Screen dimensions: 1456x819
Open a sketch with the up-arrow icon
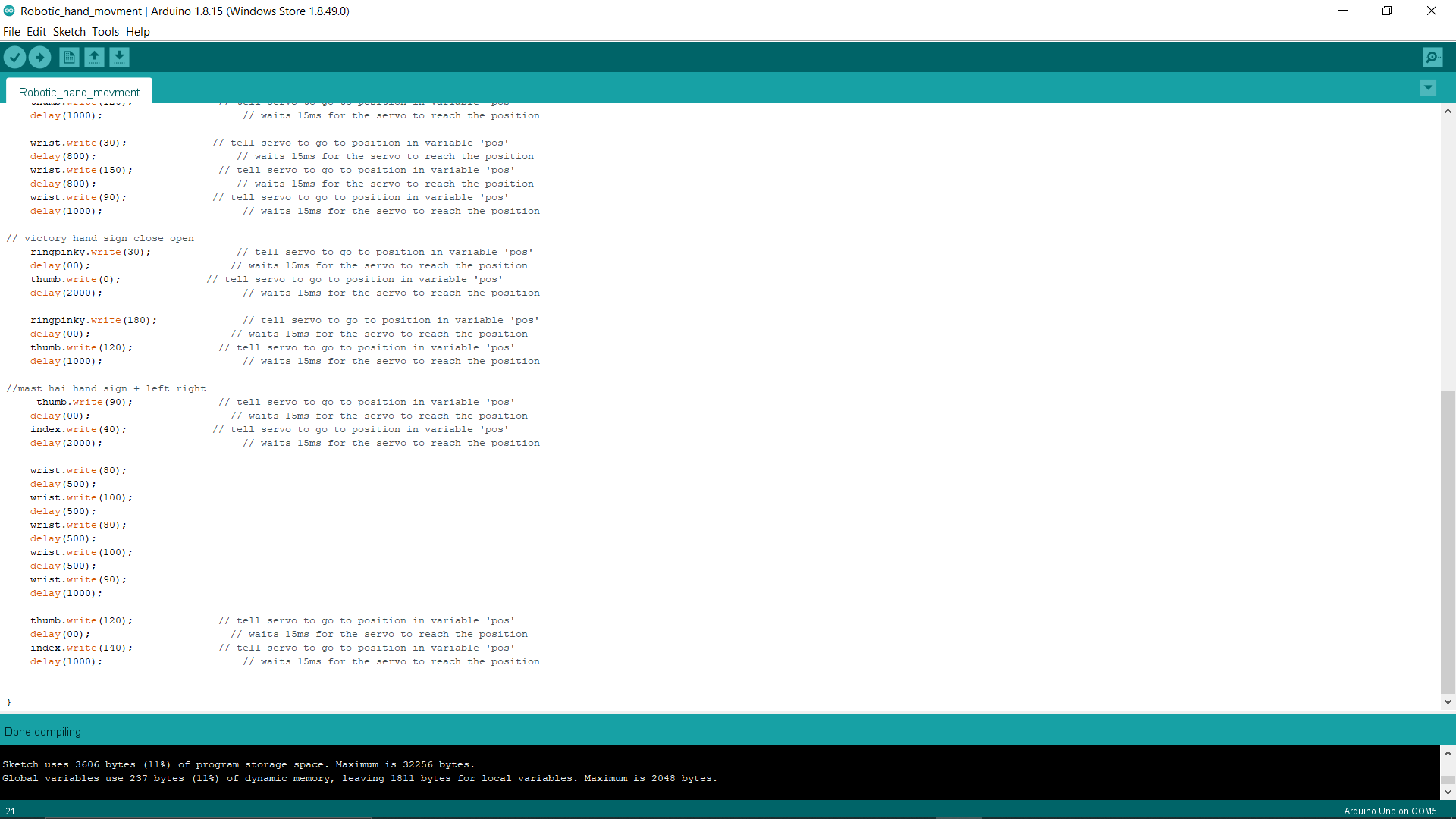[x=94, y=57]
